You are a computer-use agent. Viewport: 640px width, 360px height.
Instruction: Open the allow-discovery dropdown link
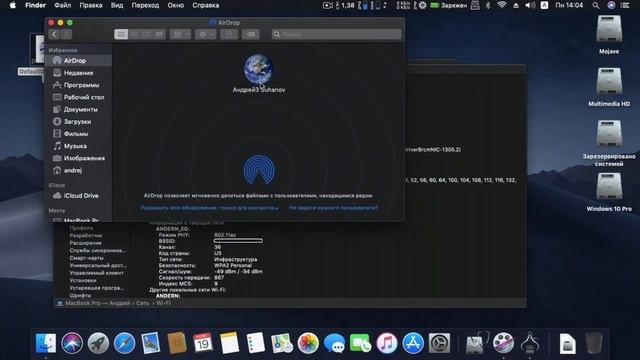209,208
